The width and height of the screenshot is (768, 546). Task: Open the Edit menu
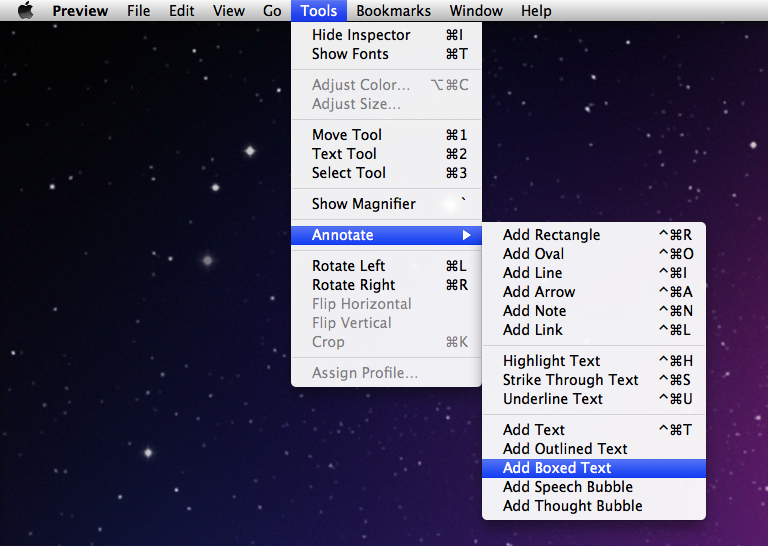point(182,10)
